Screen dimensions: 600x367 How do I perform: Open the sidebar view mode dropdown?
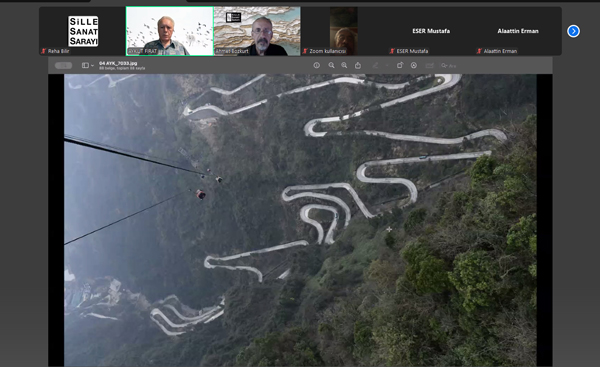tap(92, 66)
